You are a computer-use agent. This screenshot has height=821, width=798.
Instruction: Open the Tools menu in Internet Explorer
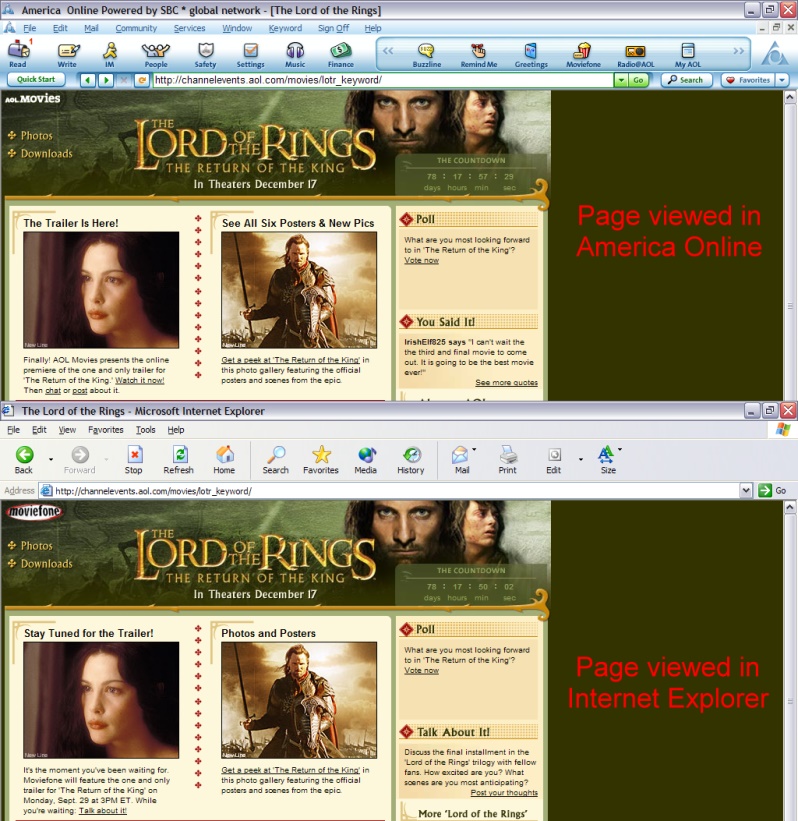click(x=145, y=429)
